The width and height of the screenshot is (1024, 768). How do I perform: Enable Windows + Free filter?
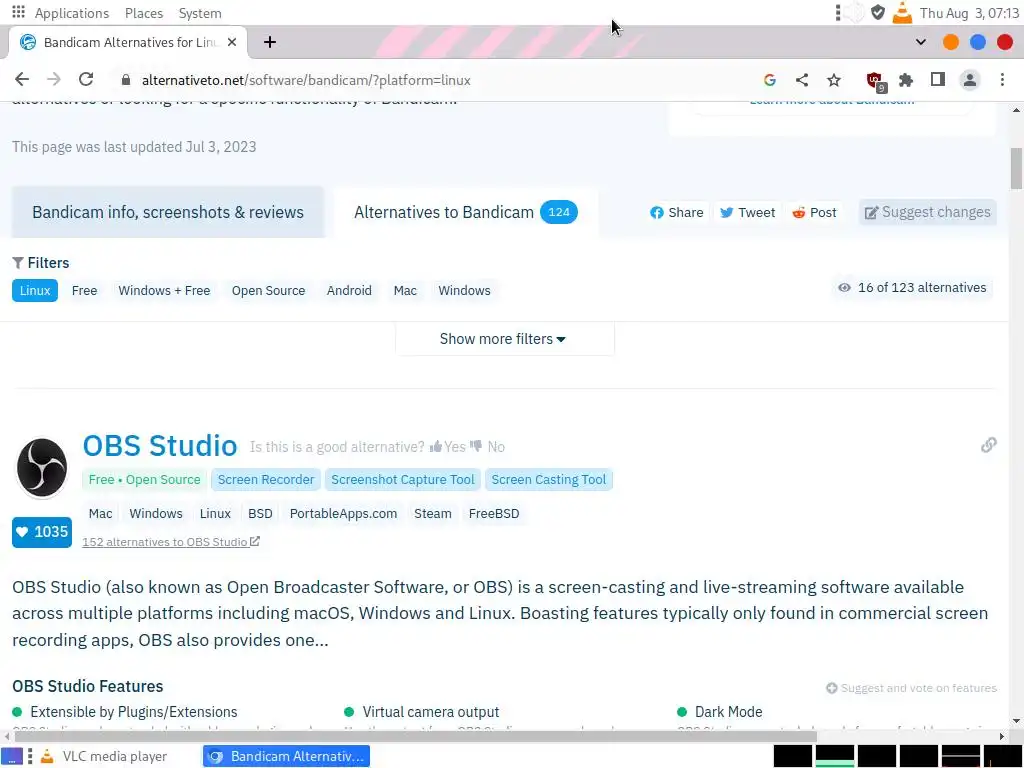tap(164, 291)
